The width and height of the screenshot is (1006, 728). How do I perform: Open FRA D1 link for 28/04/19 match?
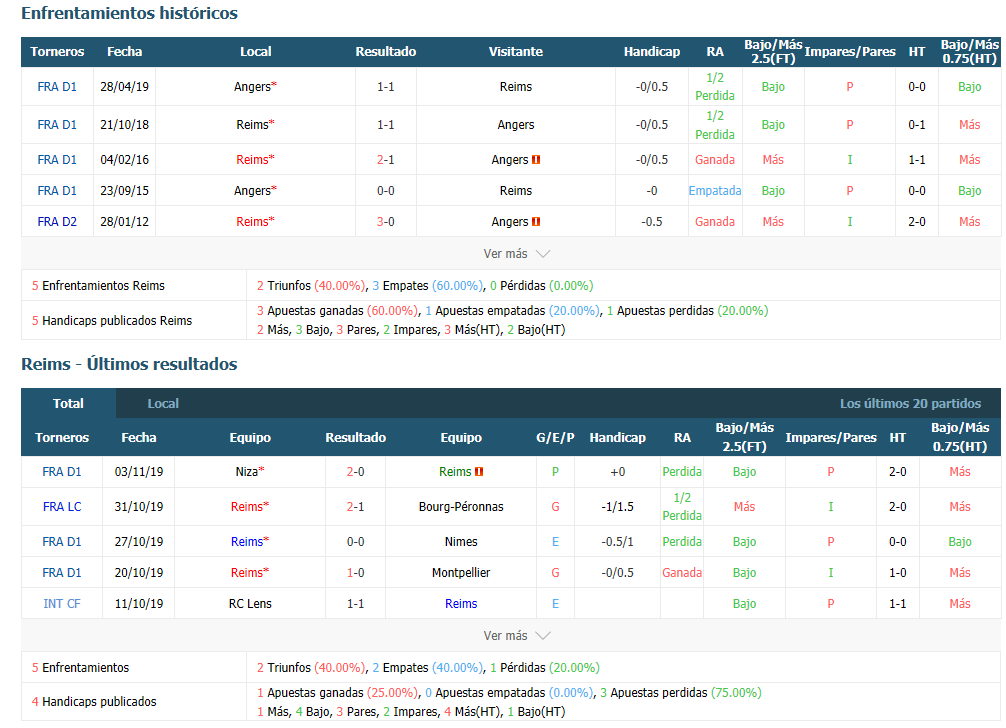coord(57,87)
